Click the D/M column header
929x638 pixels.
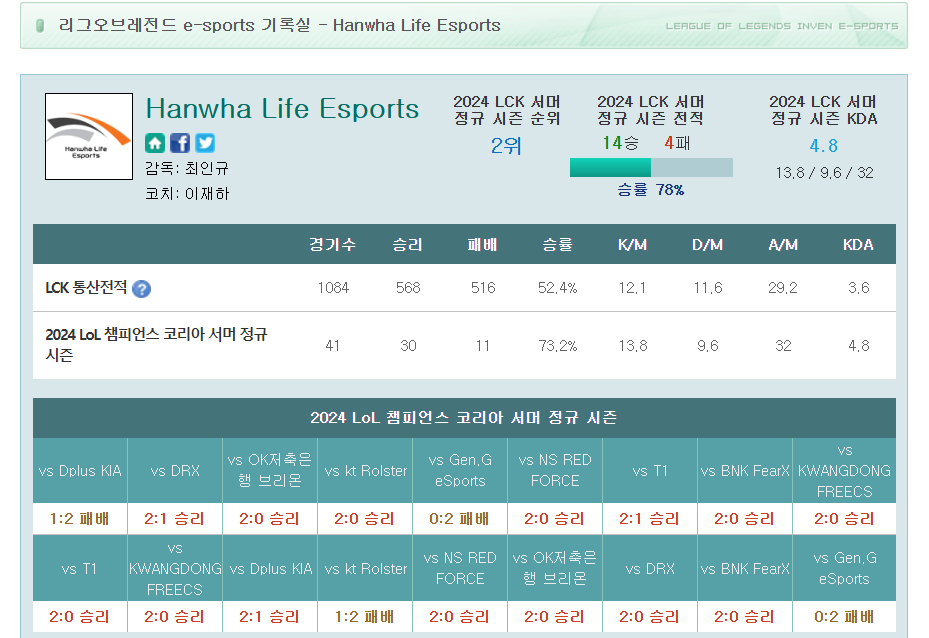pyautogui.click(x=707, y=245)
